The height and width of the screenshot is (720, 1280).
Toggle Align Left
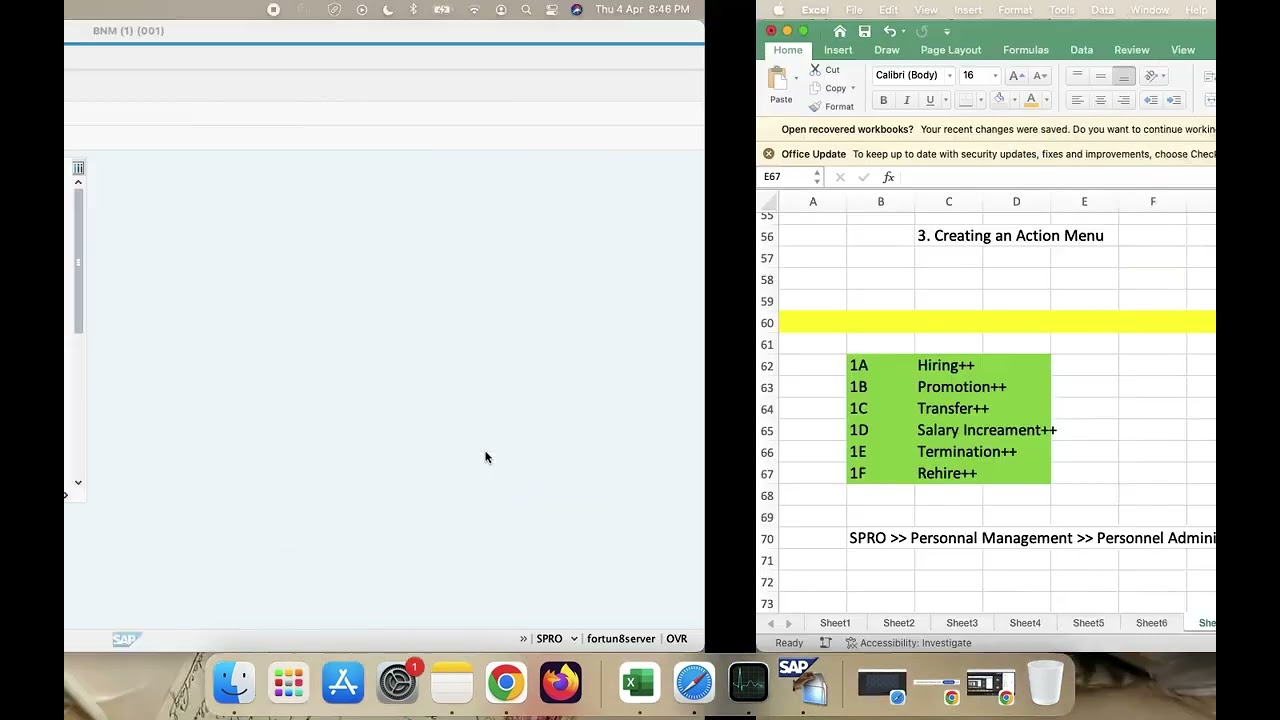(x=1077, y=100)
